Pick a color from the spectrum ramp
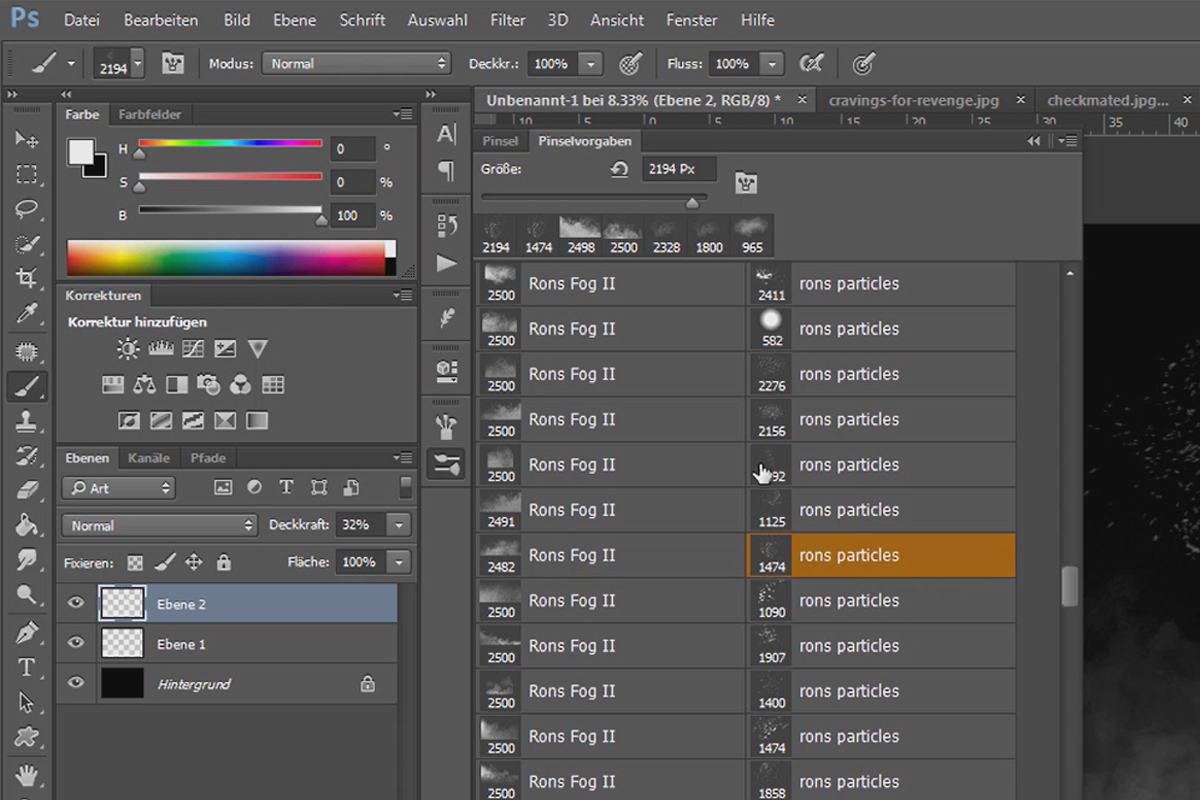The height and width of the screenshot is (800, 1200). (x=227, y=257)
